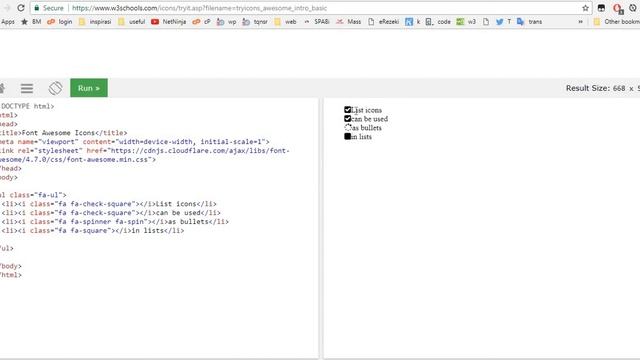Click the 'Result Size:' label
Viewport: 640px width, 360px height.
pyautogui.click(x=588, y=88)
